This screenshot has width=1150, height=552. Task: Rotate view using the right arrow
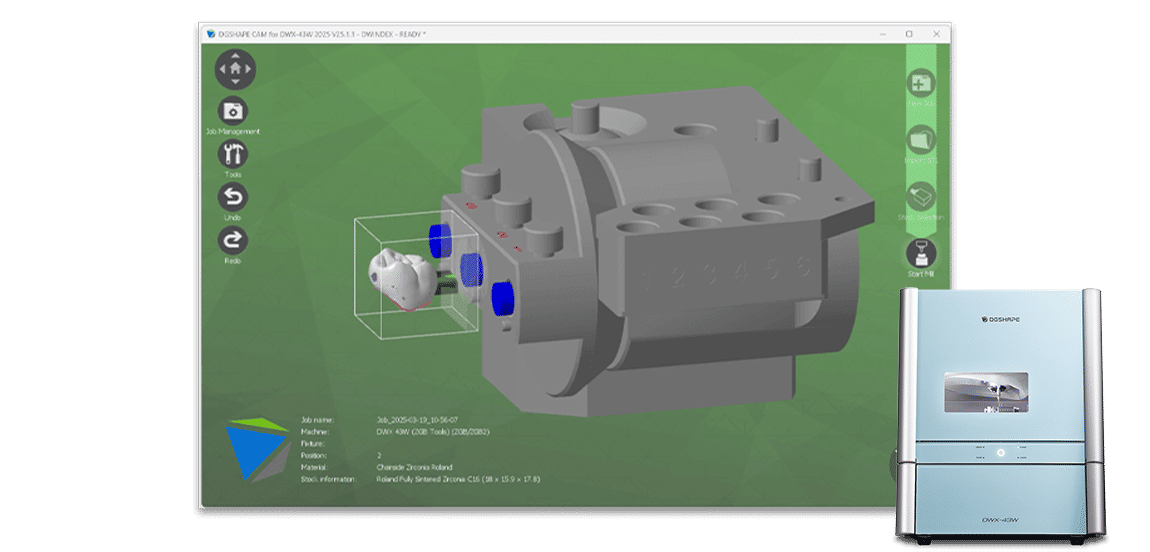pos(250,69)
